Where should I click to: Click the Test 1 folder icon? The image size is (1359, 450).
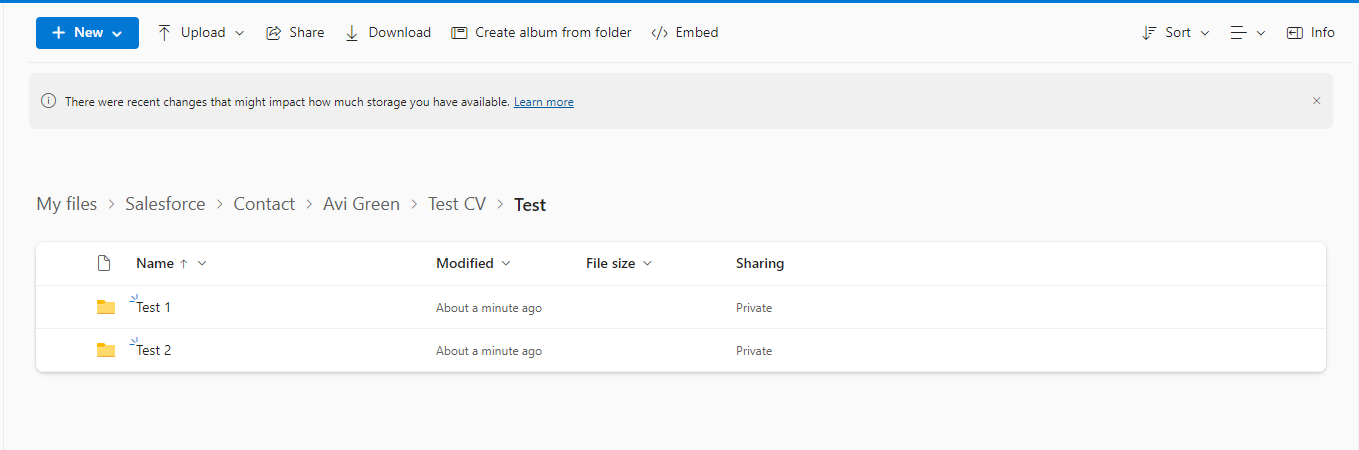106,307
